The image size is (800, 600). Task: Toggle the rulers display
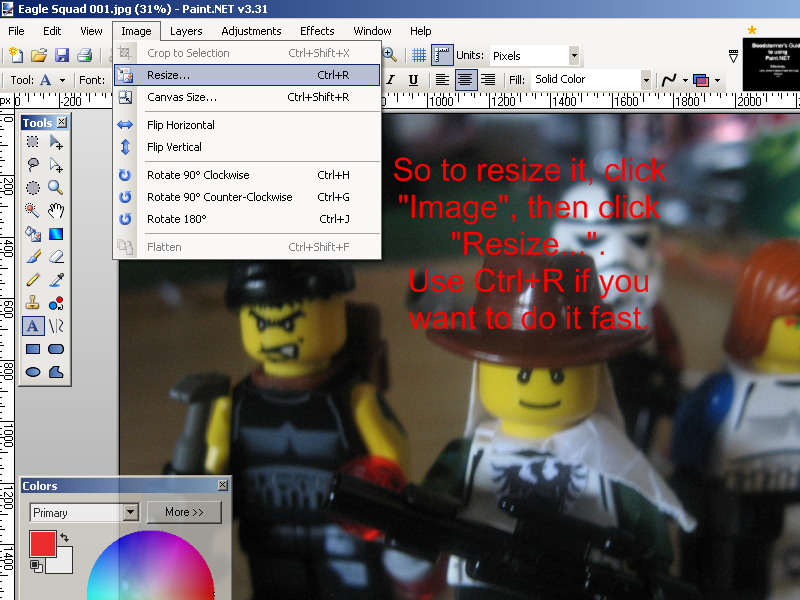click(442, 55)
